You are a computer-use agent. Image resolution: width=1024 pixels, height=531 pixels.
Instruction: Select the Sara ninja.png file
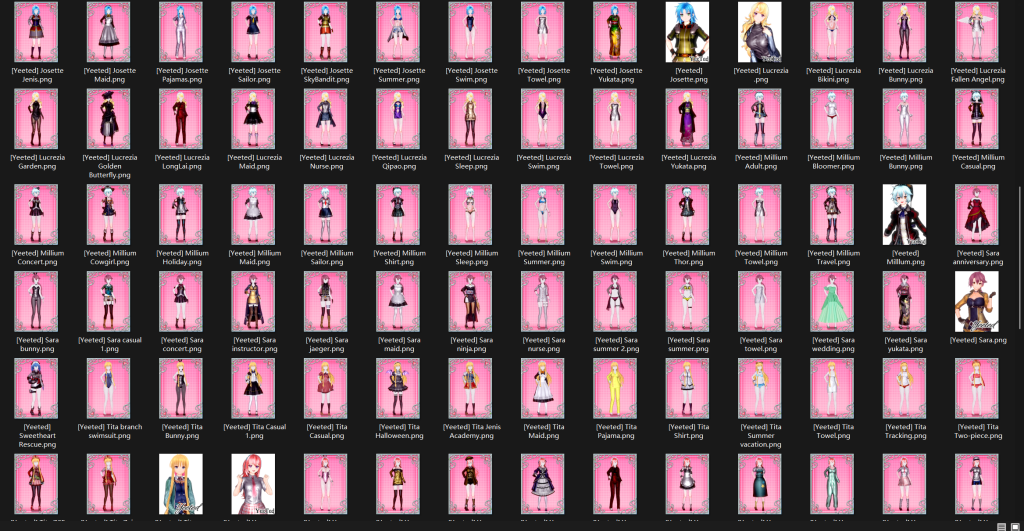pos(471,302)
